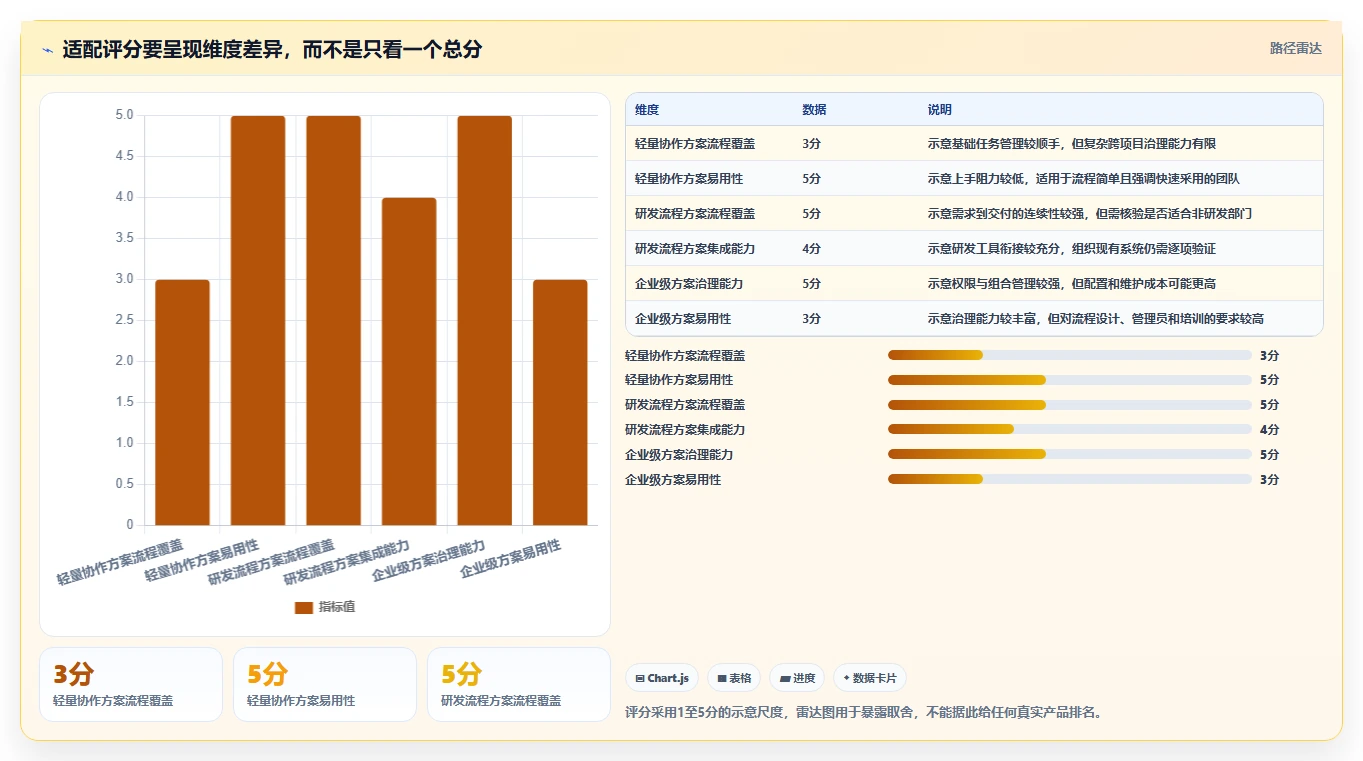Image resolution: width=1363 pixels, height=761 pixels.
Task: Select the 表格 chip
Action: (x=734, y=678)
